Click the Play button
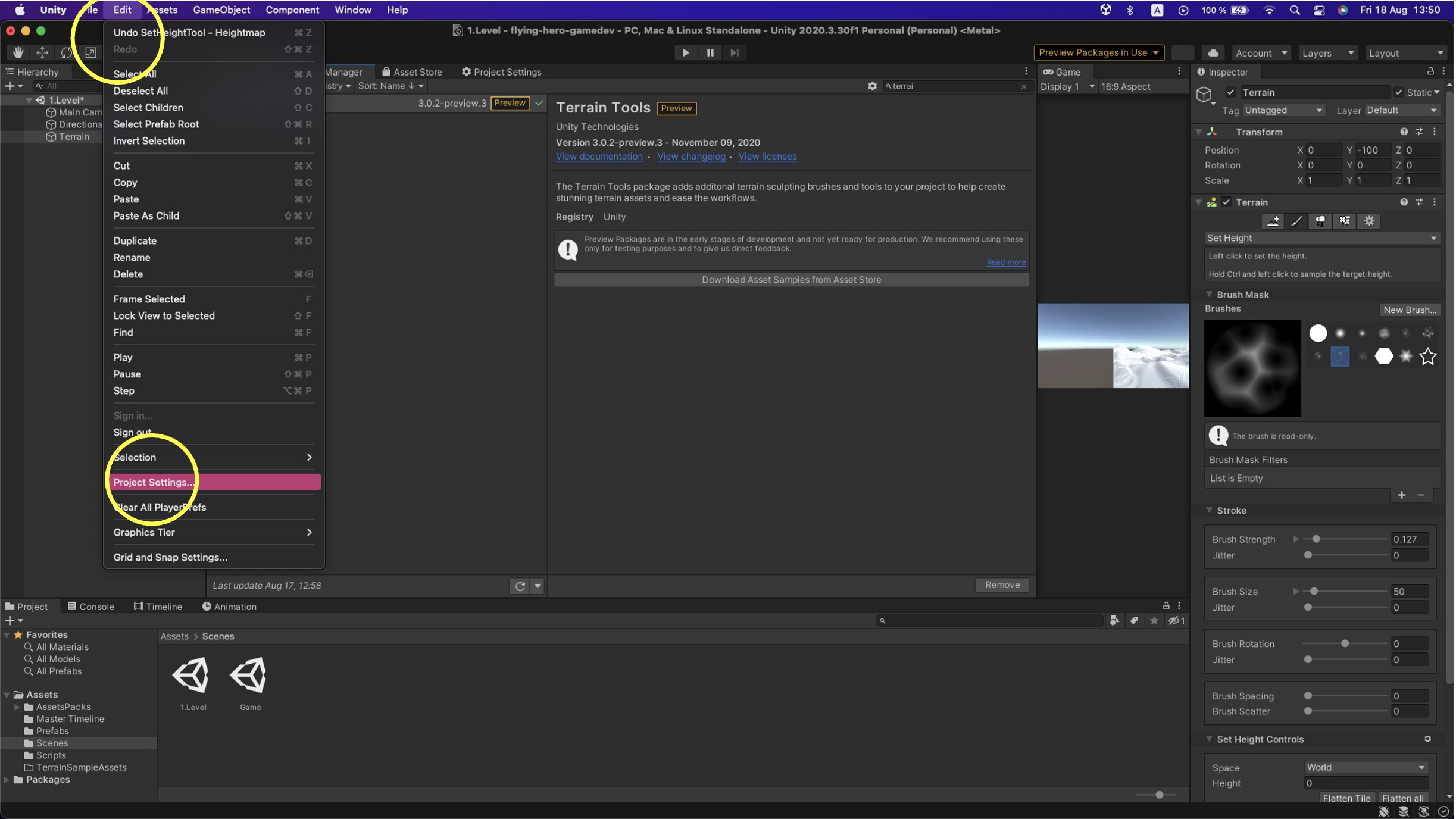 (x=686, y=52)
